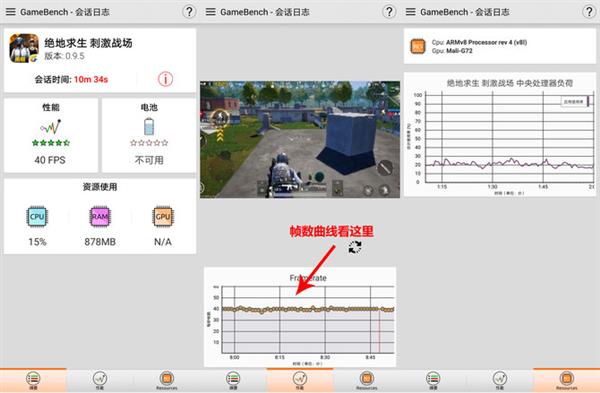The height and width of the screenshot is (393, 600).
Task: Open the red info icon beside session time
Action: pyautogui.click(x=165, y=79)
